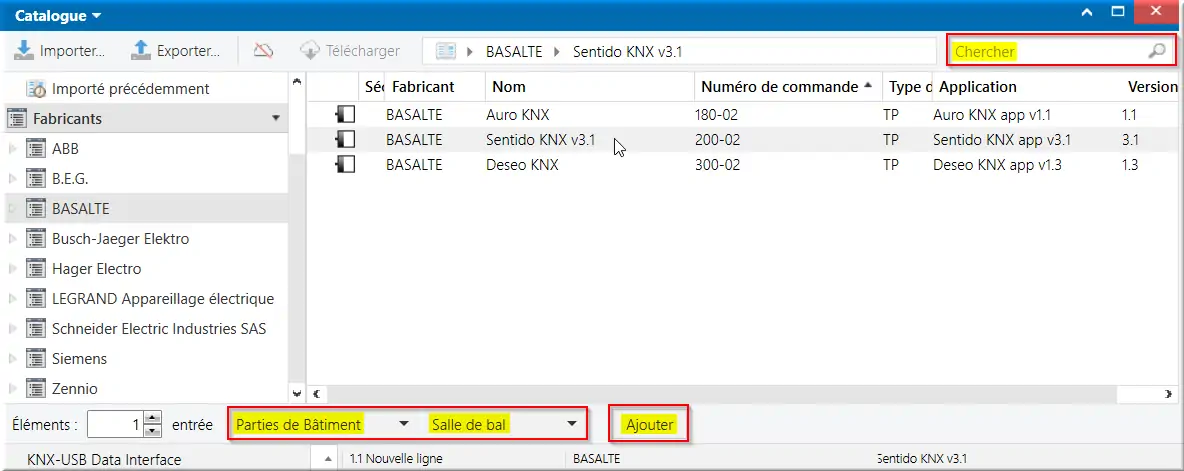Click the Exporter toolbar button
This screenshot has height=471, width=1184.
(x=175, y=51)
